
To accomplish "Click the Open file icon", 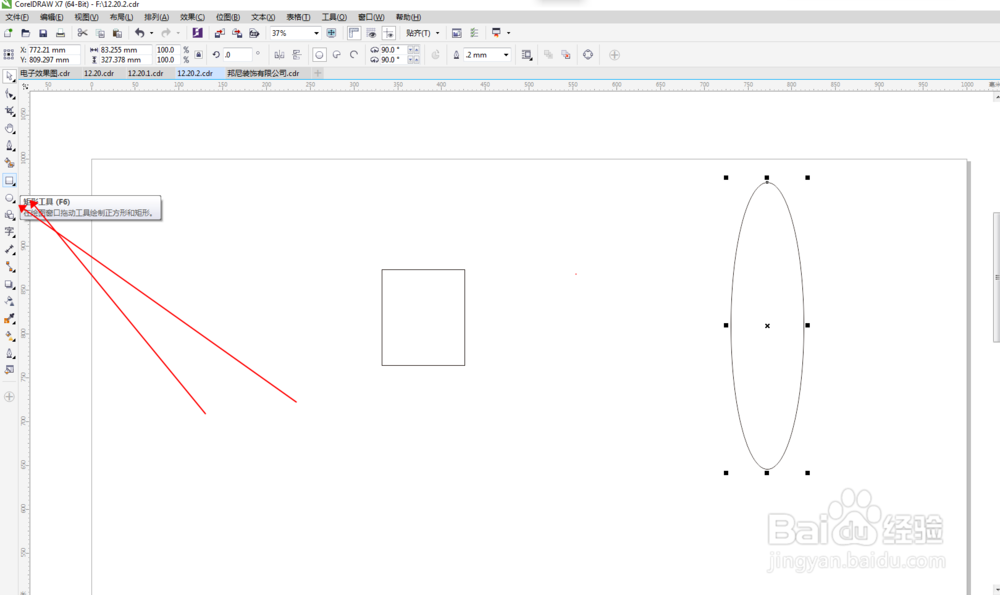I will 26,33.
